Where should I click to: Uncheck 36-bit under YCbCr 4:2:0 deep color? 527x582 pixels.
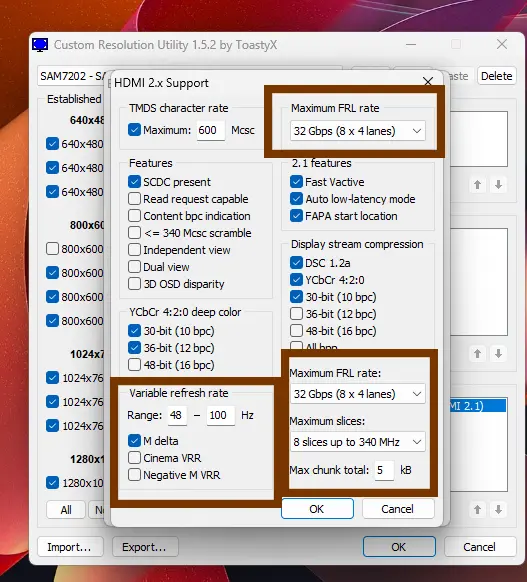[134, 348]
